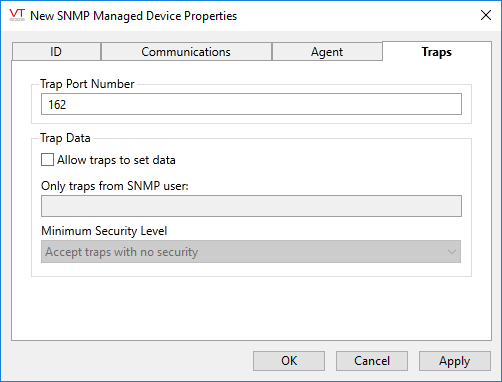Confirm with the OK button
Screen dimensions: 502x382
tap(289, 361)
